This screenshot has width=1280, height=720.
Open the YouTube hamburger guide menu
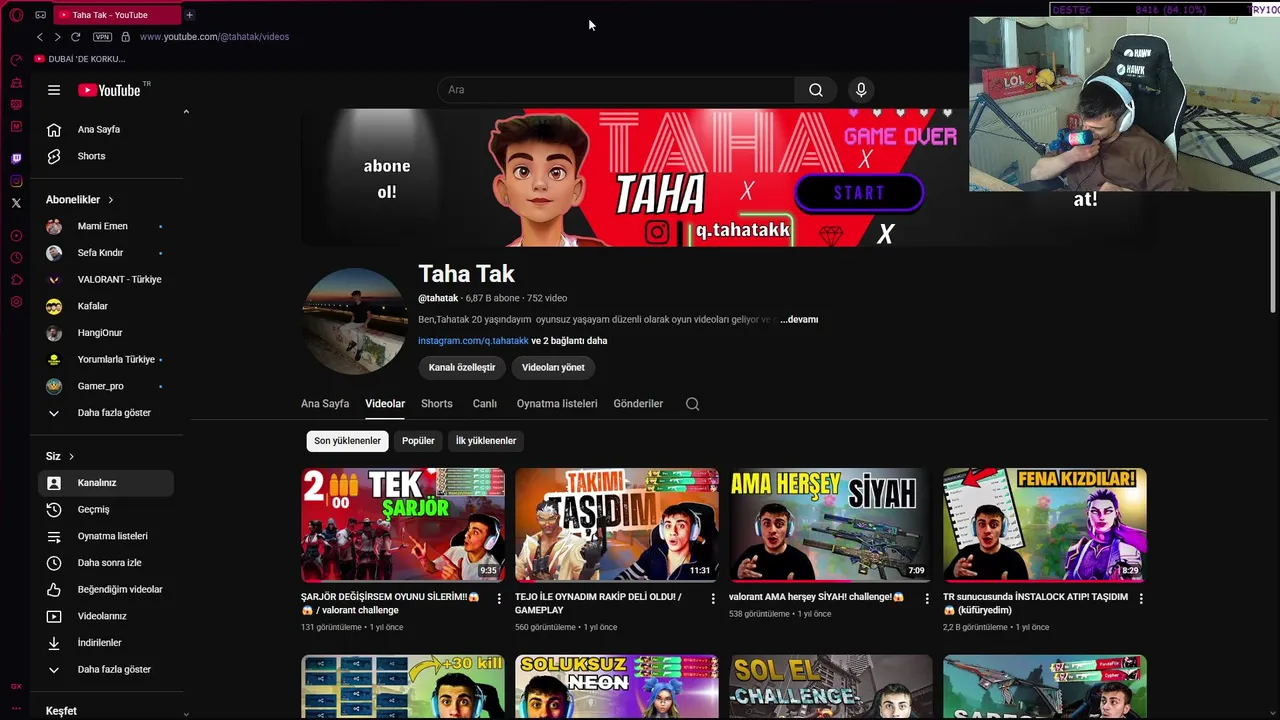54,90
